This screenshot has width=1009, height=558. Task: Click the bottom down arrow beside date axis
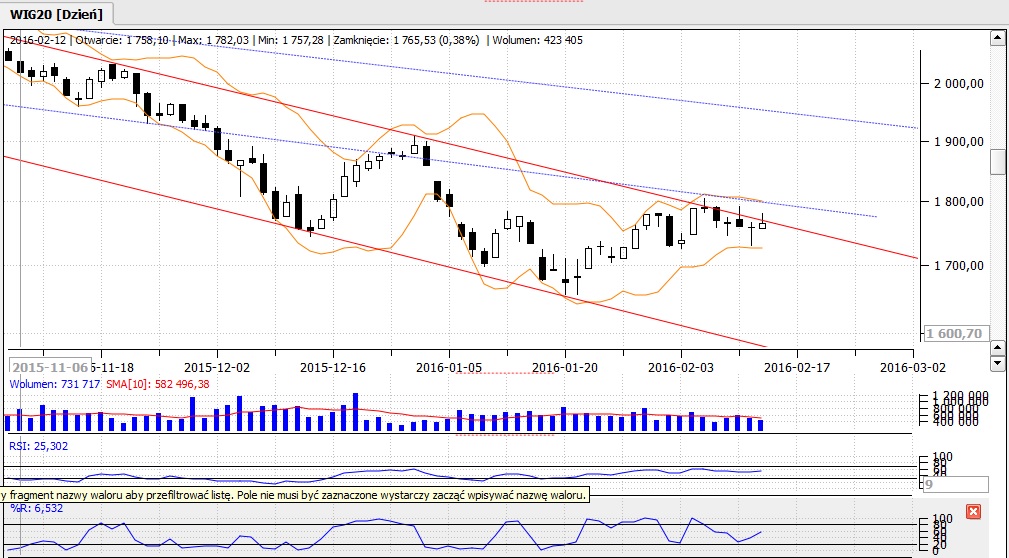pos(997,364)
